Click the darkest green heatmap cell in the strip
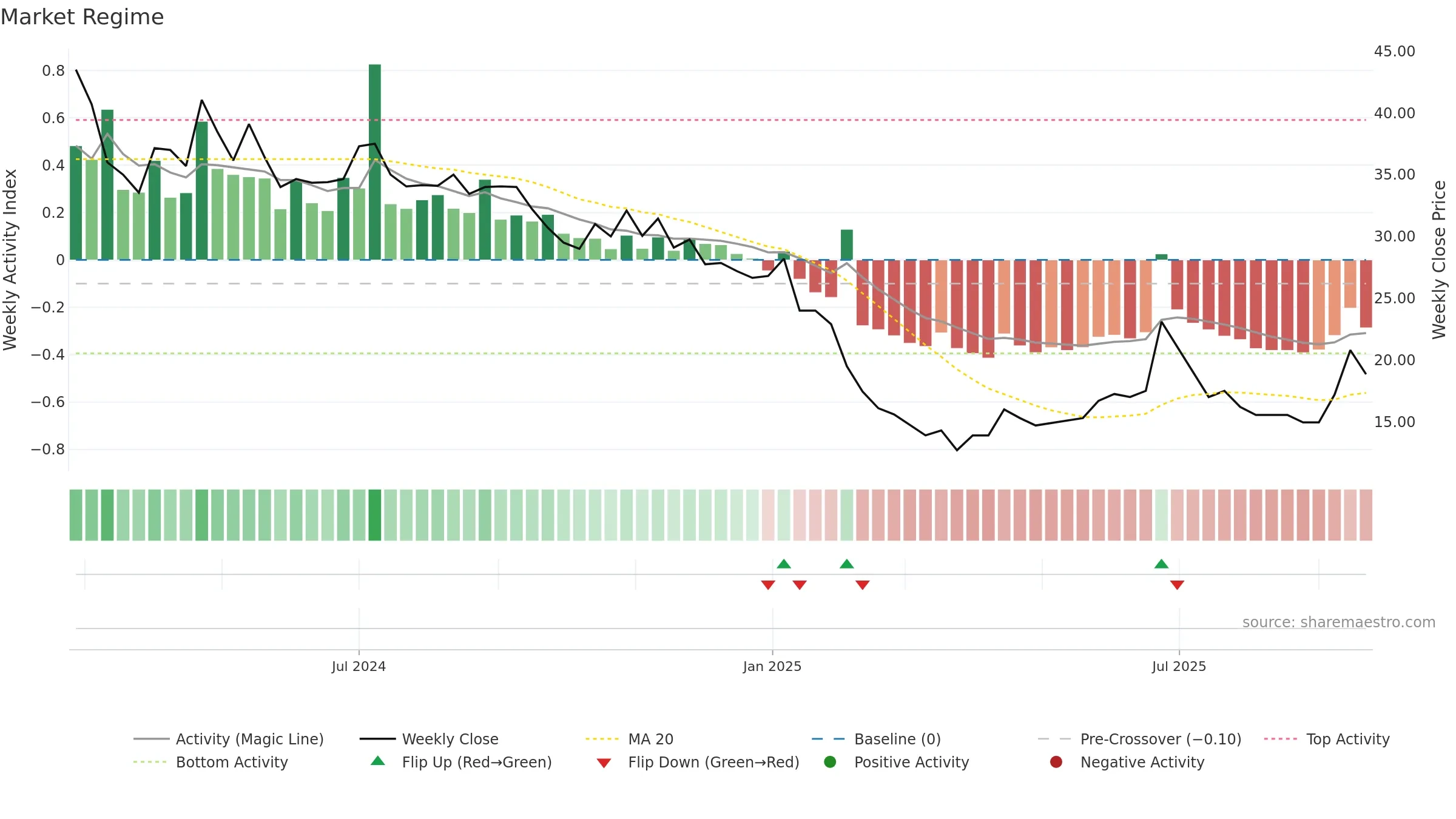Viewport: 1456px width, 819px height. pyautogui.click(x=375, y=515)
